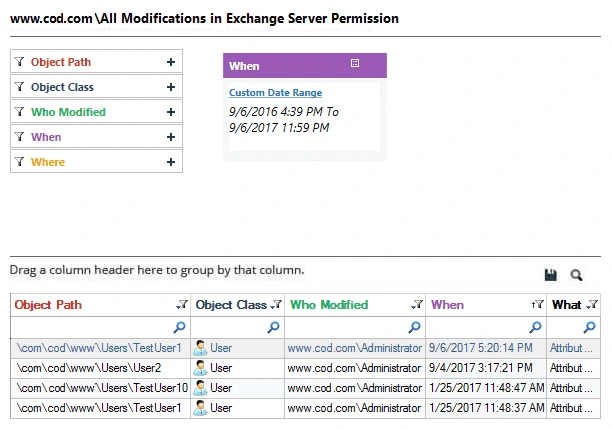Select the TestUser10 row object path
This screenshot has height=430, width=612.
(102, 388)
